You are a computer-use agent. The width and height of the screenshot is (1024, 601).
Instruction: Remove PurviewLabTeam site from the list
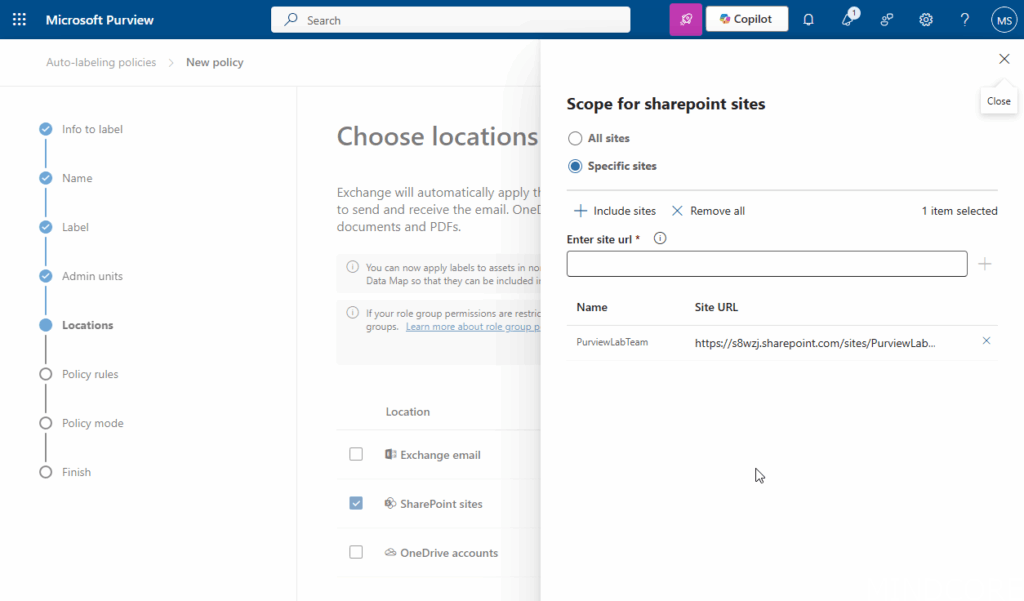pos(986,341)
